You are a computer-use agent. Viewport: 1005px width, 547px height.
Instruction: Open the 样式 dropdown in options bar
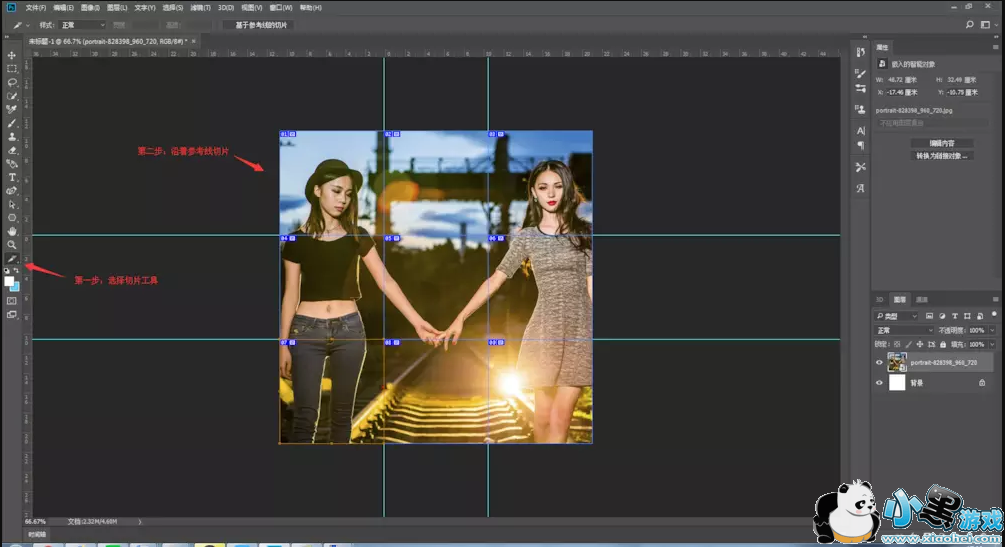click(x=82, y=25)
